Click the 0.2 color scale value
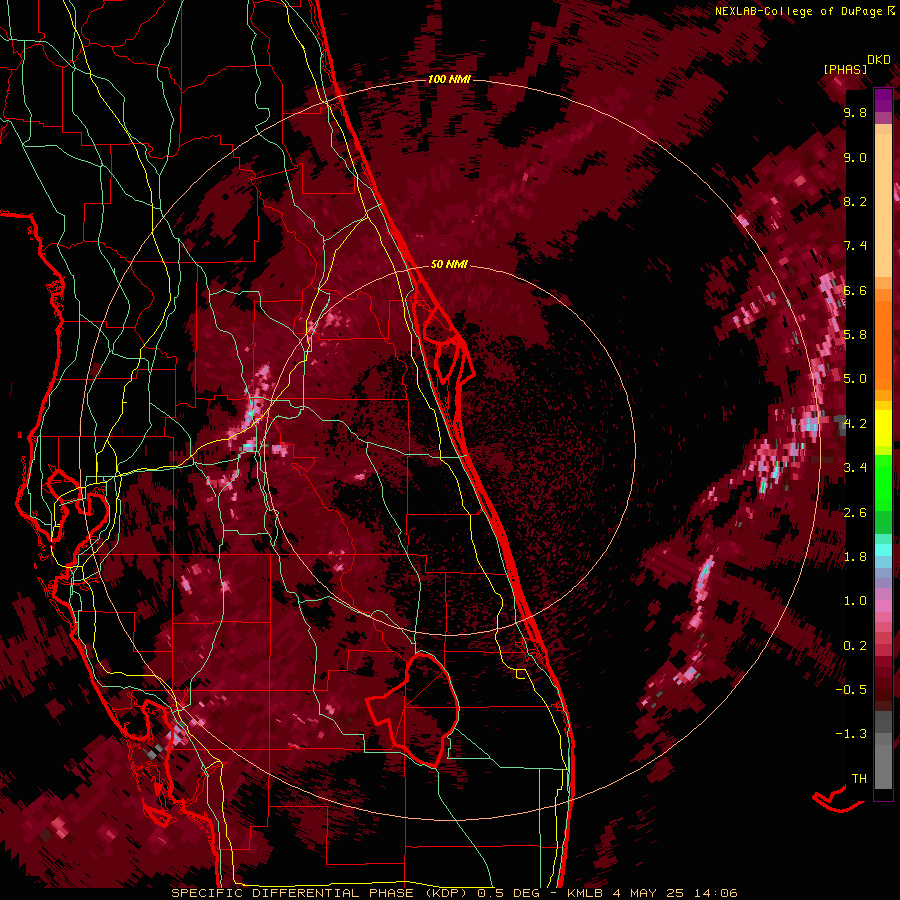This screenshot has width=900, height=900. pyautogui.click(x=855, y=645)
